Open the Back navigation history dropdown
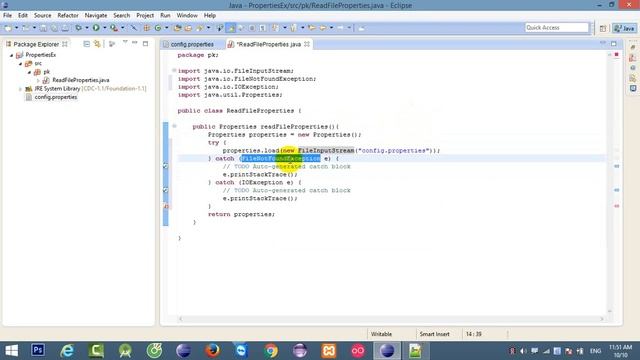640x360 pixels. pyautogui.click(x=331, y=28)
